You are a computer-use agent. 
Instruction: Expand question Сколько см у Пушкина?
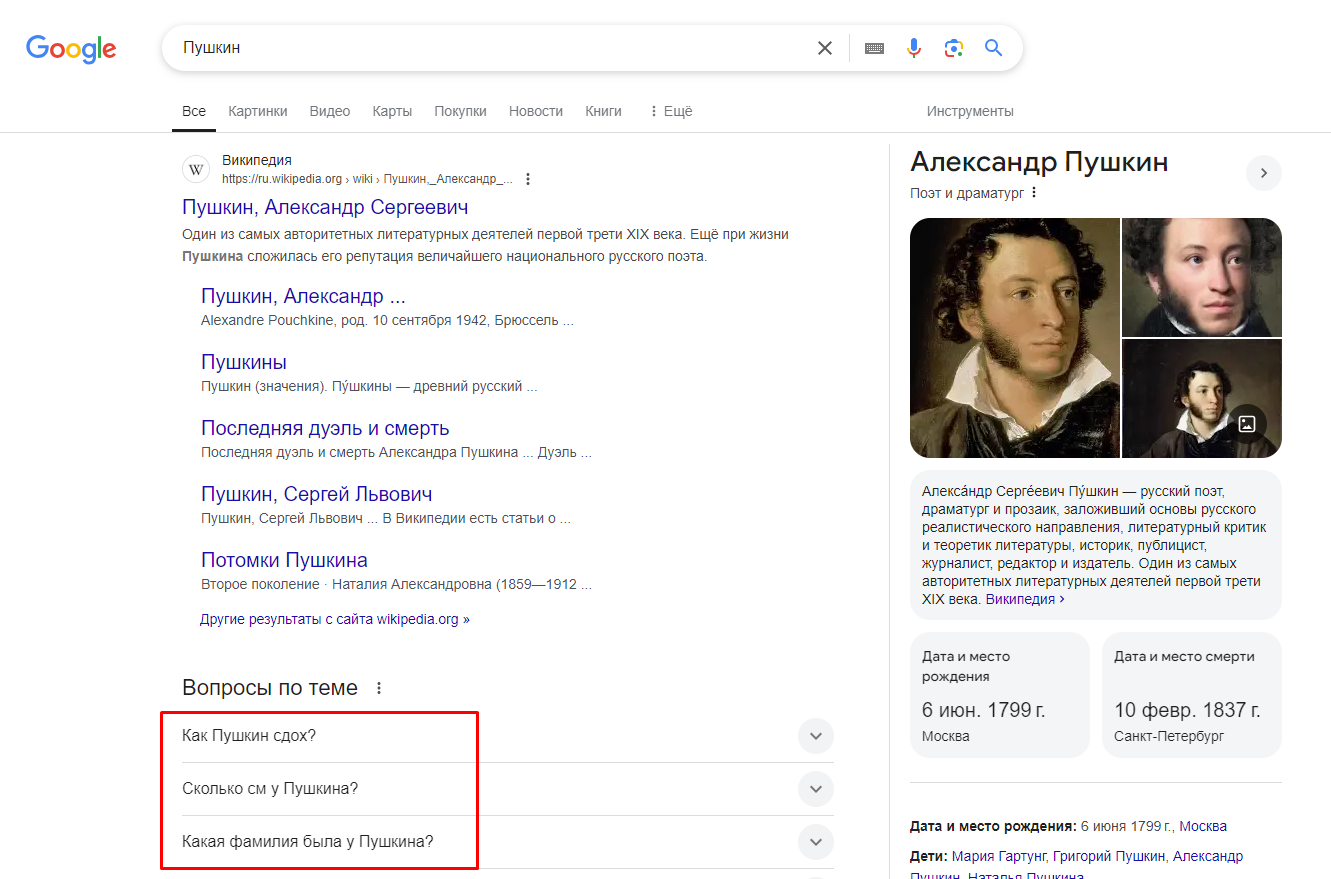508,789
